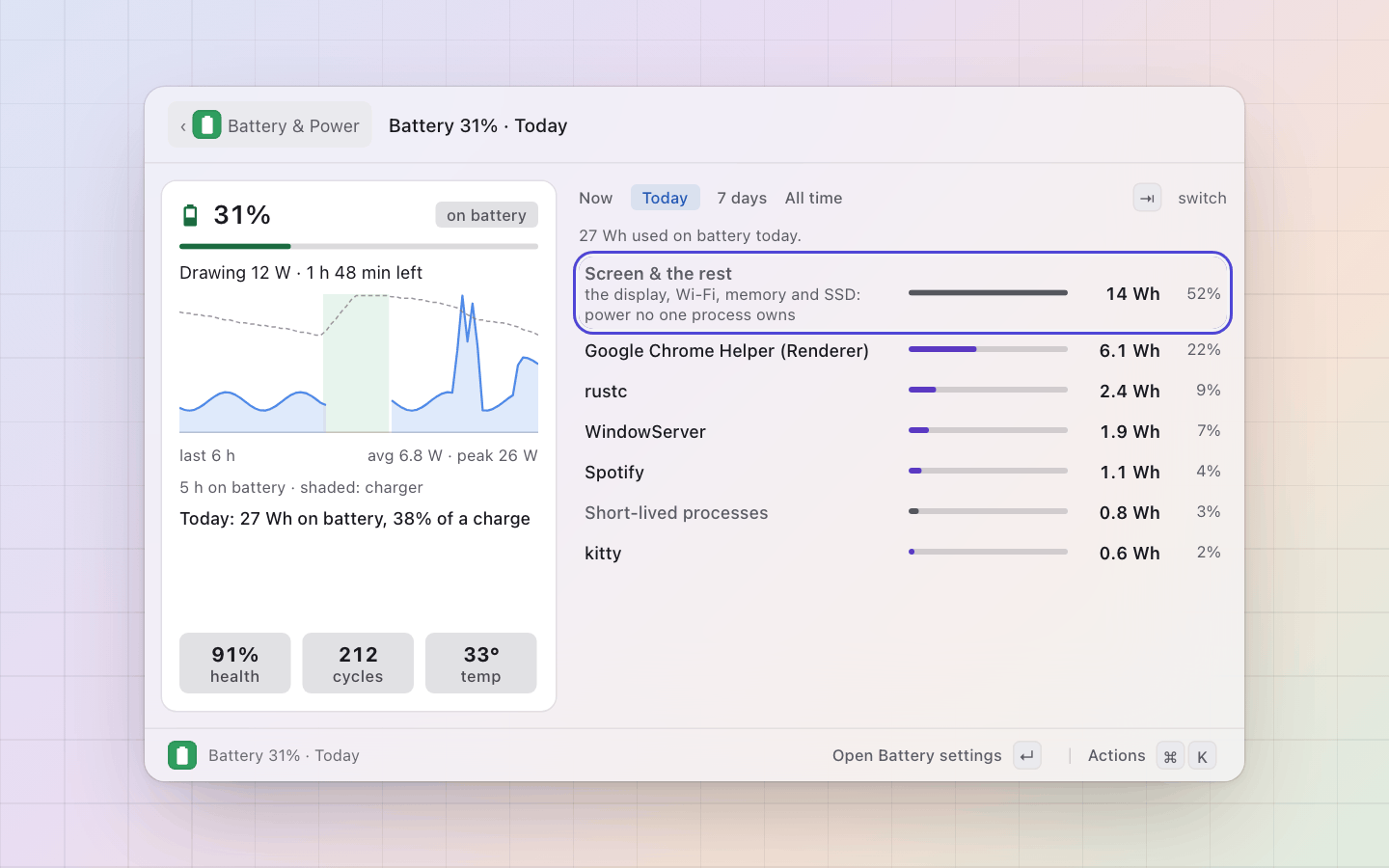This screenshot has height=868, width=1389.
Task: Click the 212 cycles tile
Action: (x=358, y=664)
